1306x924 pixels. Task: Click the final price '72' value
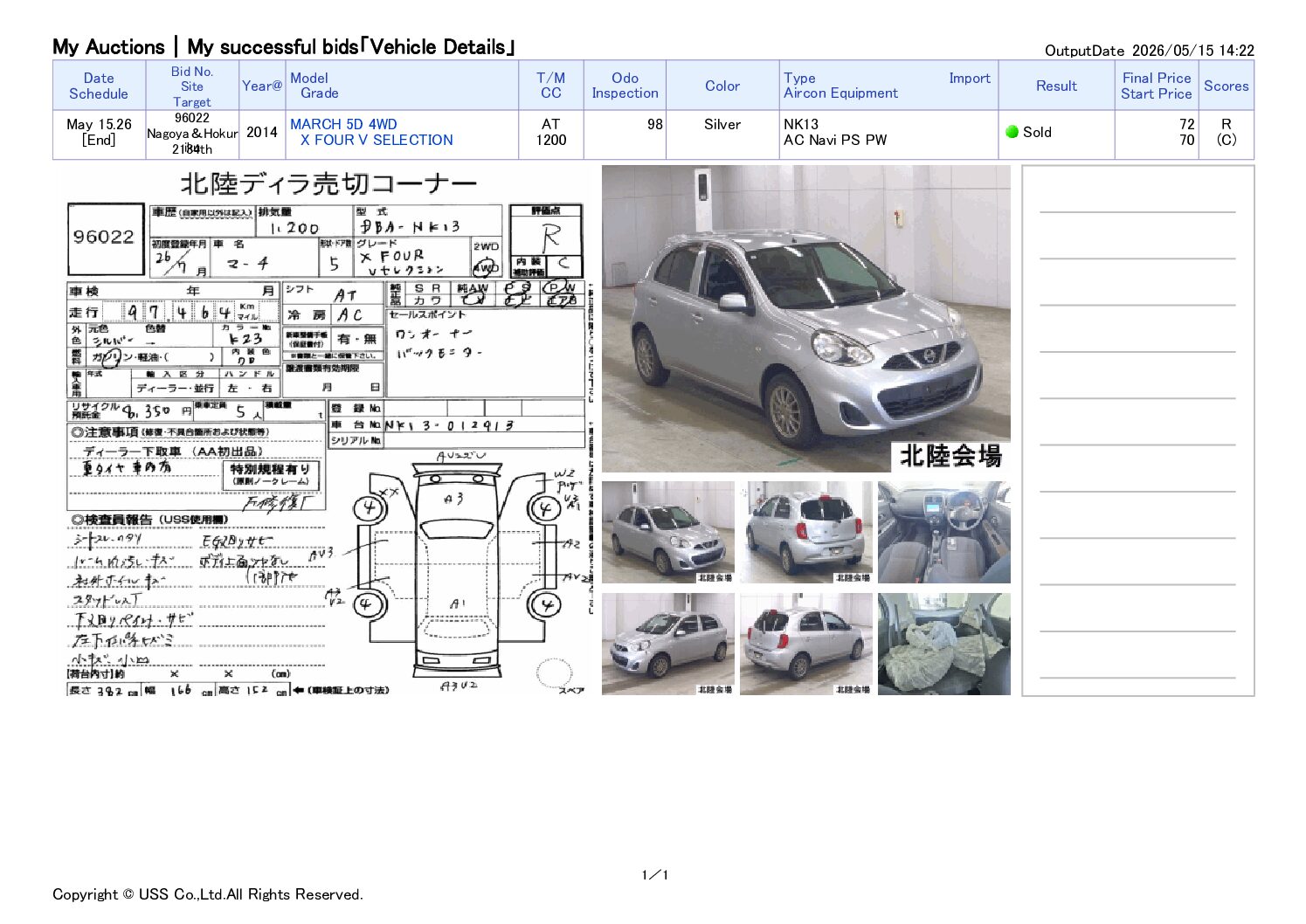(x=1186, y=124)
